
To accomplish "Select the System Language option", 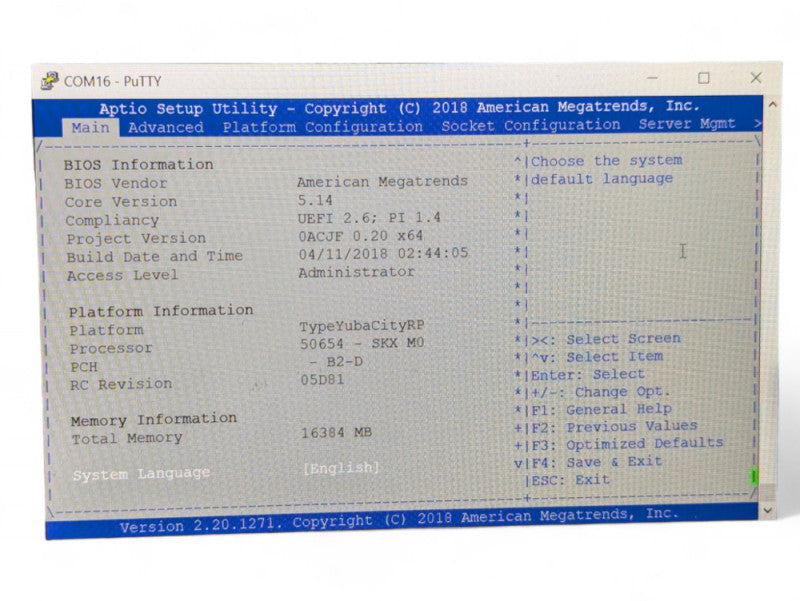I will click(141, 474).
